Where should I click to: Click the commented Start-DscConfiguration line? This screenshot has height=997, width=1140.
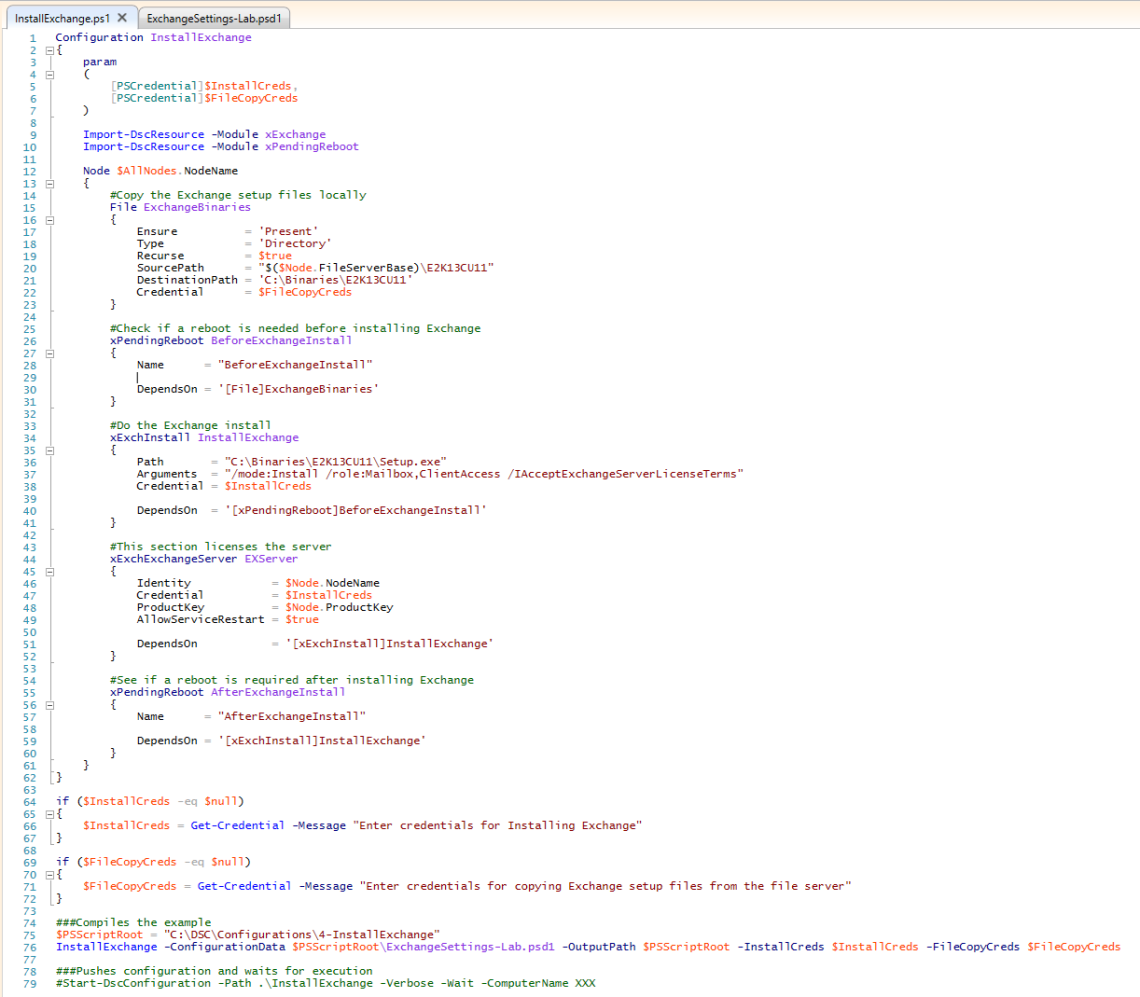pos(325,983)
